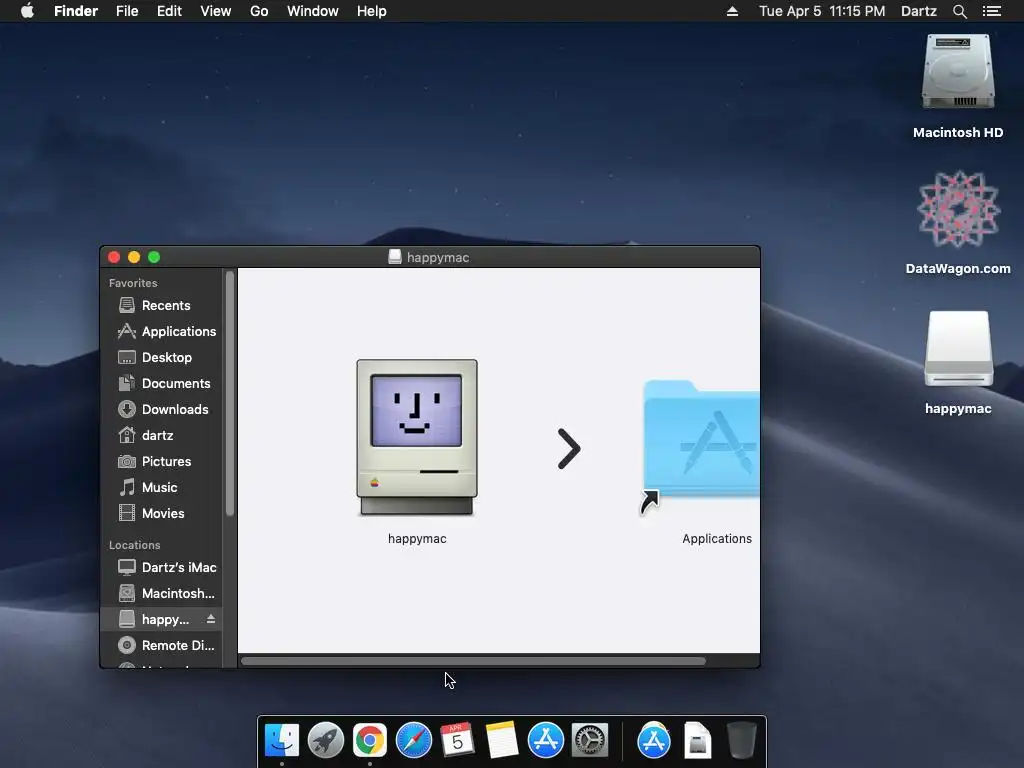This screenshot has width=1024, height=768.
Task: Open Recents in the Finder sidebar
Action: click(x=166, y=306)
